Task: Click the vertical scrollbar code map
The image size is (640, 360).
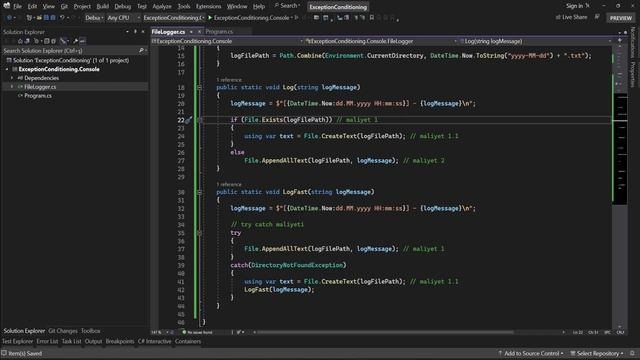Action: point(620,186)
